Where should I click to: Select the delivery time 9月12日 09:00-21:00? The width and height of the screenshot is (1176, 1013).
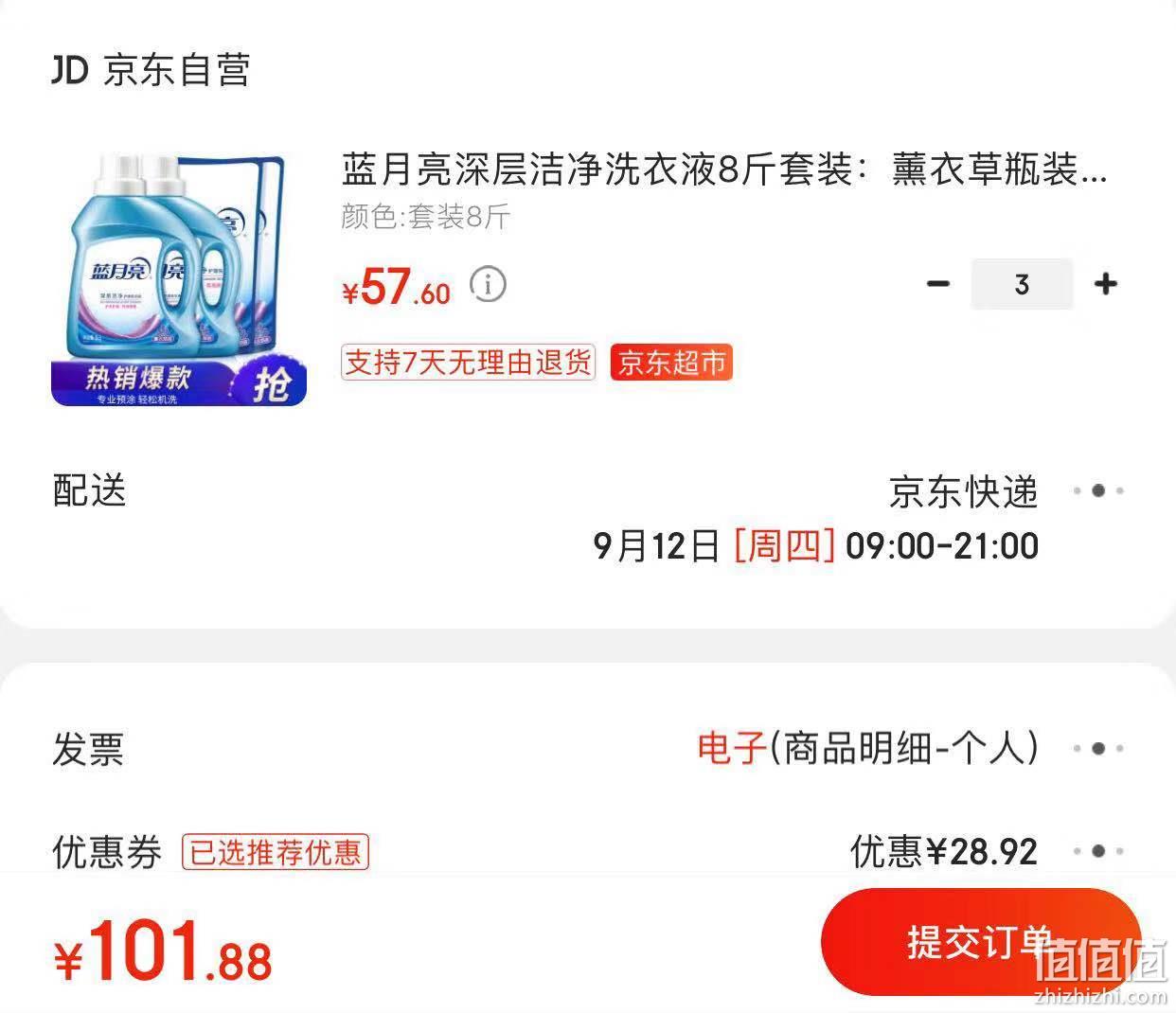[x=815, y=546]
